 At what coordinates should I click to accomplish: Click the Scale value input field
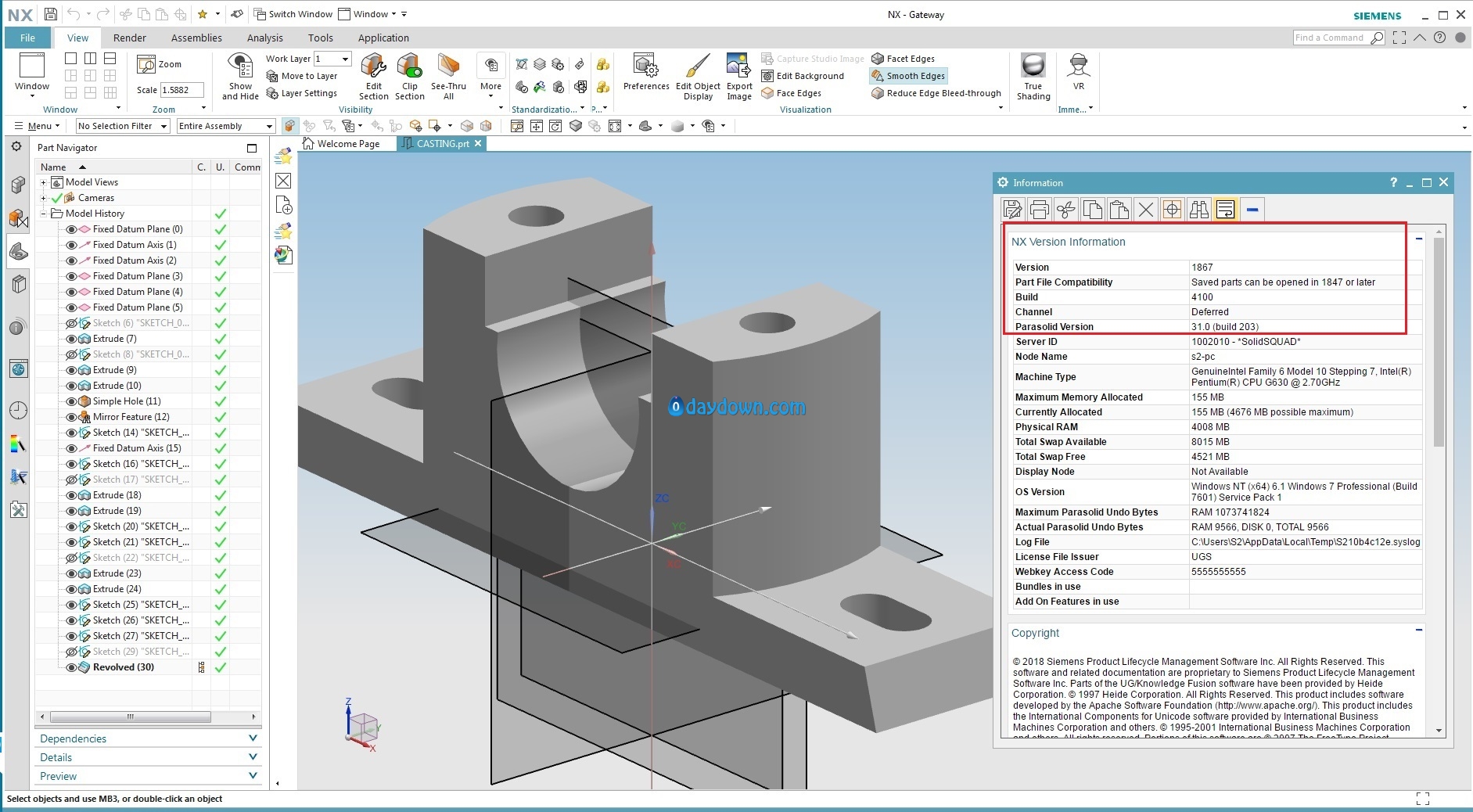tap(181, 90)
